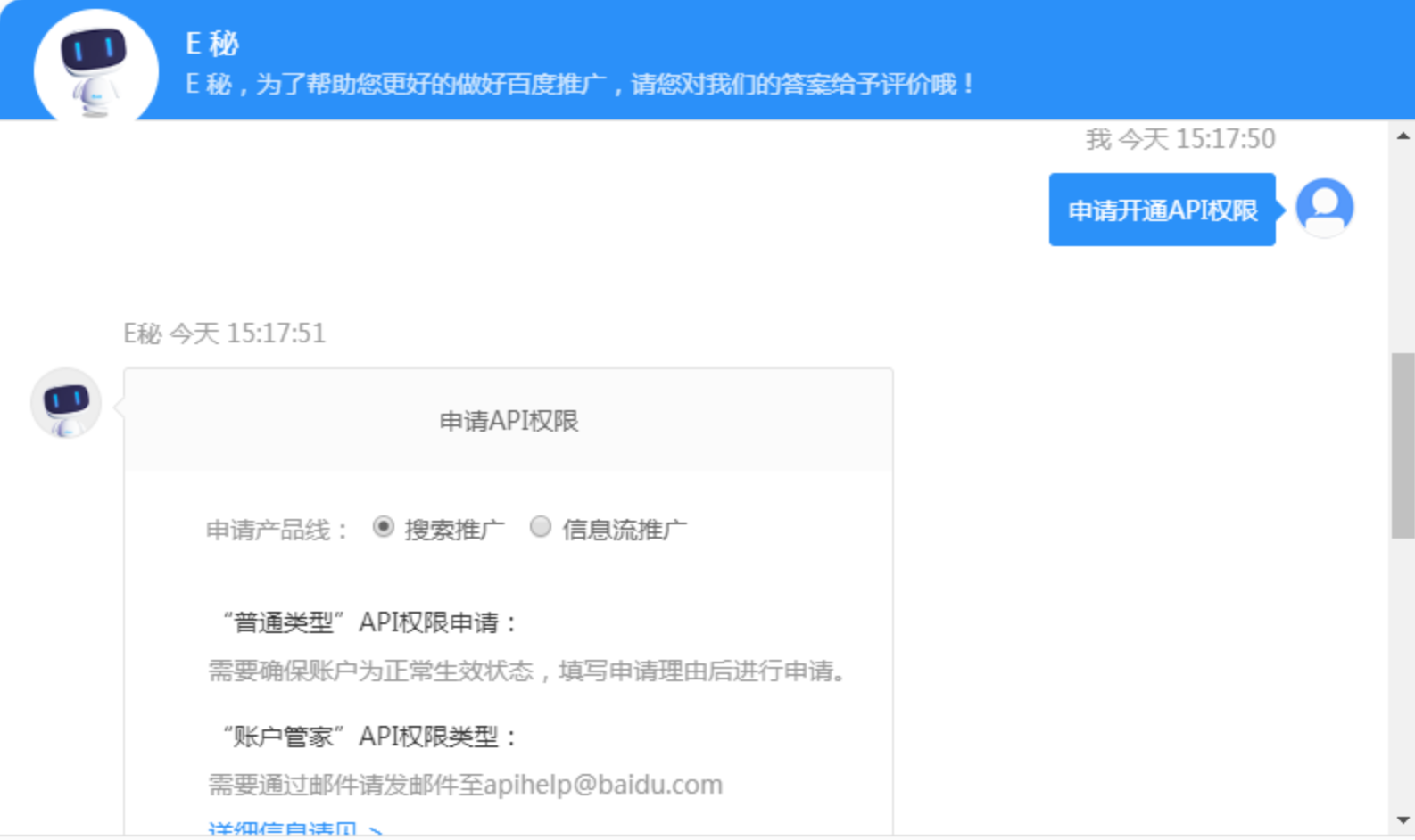Click the apihelp@baidu.com email text
This screenshot has width=1415, height=840.
tap(603, 785)
